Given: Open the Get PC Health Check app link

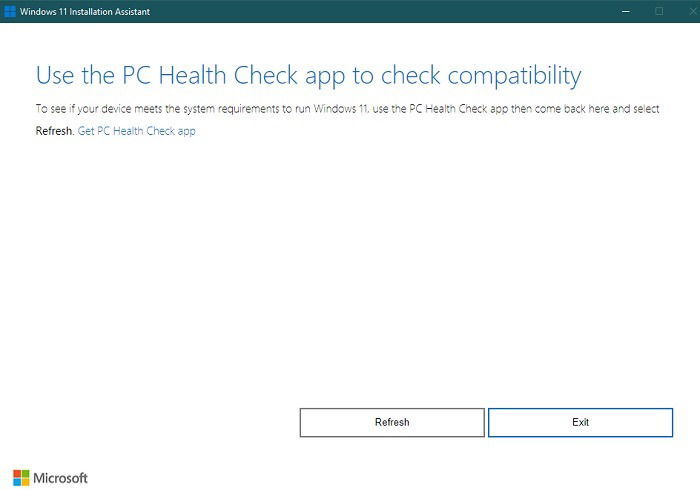Looking at the screenshot, I should (x=137, y=131).
